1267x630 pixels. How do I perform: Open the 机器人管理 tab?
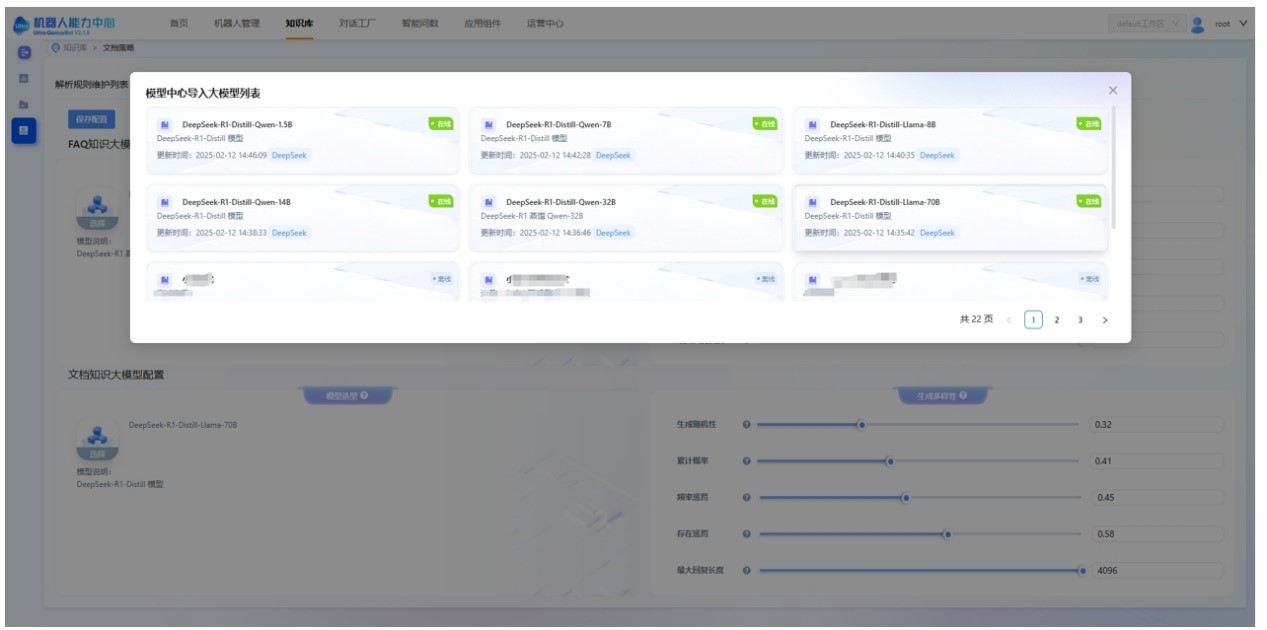coord(237,24)
